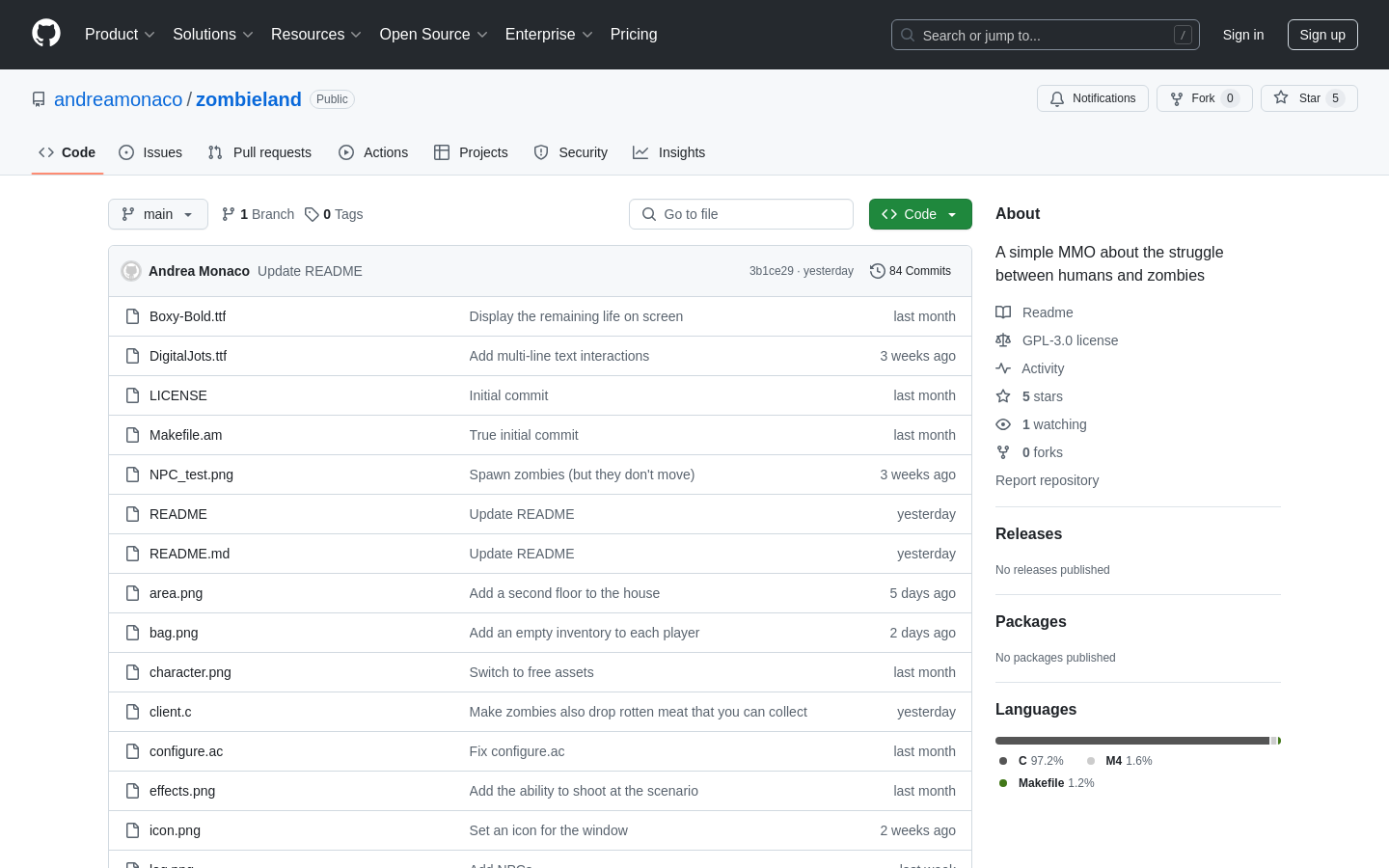Click the Notifications bell icon
Screen dimensions: 1389x868
click(x=1057, y=98)
